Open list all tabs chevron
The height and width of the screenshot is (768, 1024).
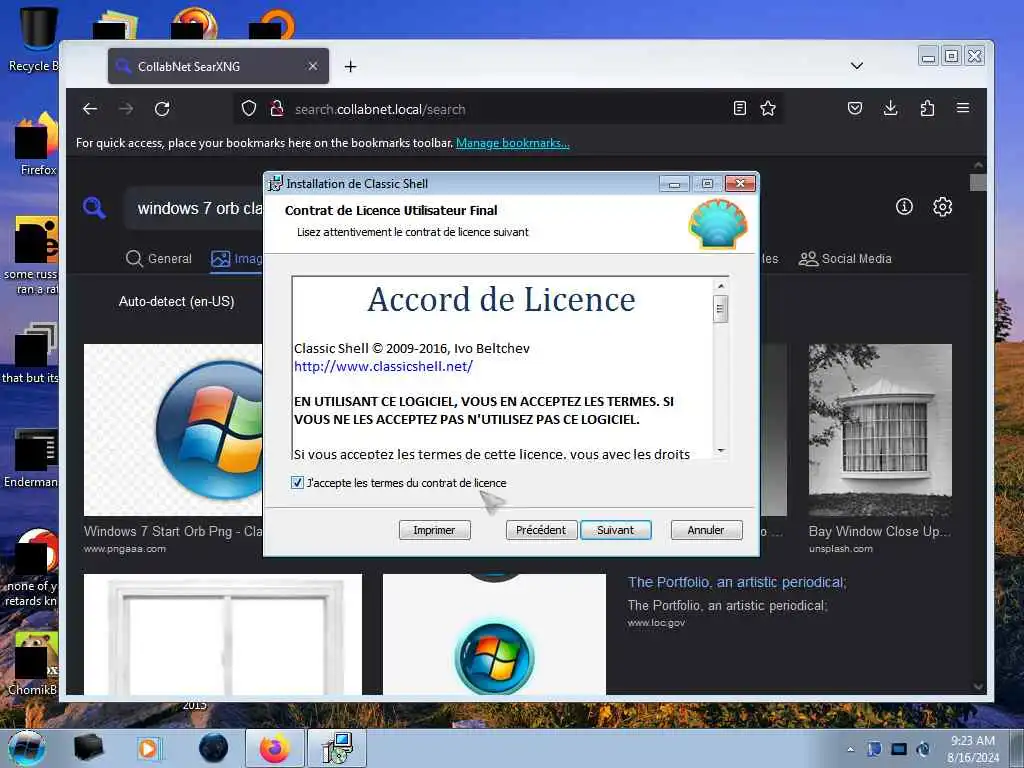pos(857,66)
